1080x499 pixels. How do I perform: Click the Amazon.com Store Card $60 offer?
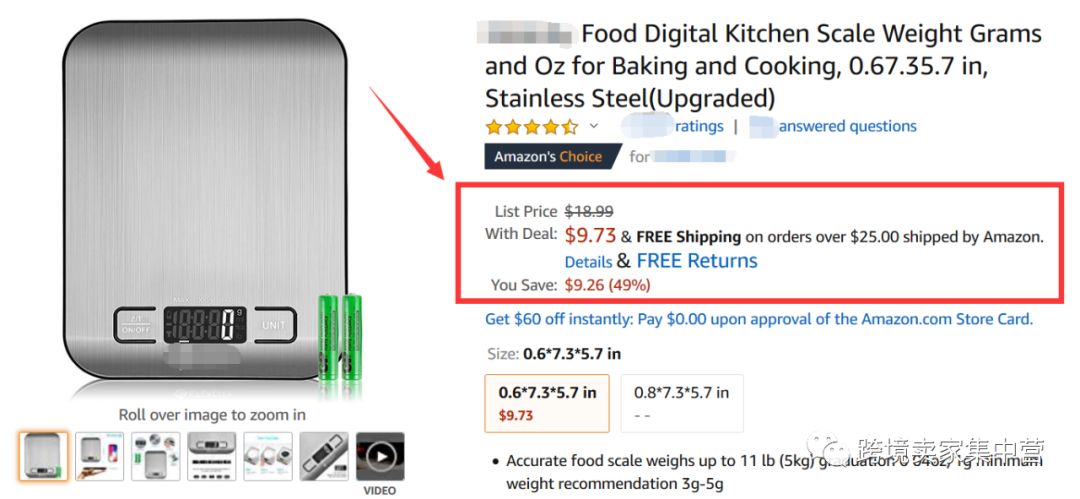(x=758, y=319)
